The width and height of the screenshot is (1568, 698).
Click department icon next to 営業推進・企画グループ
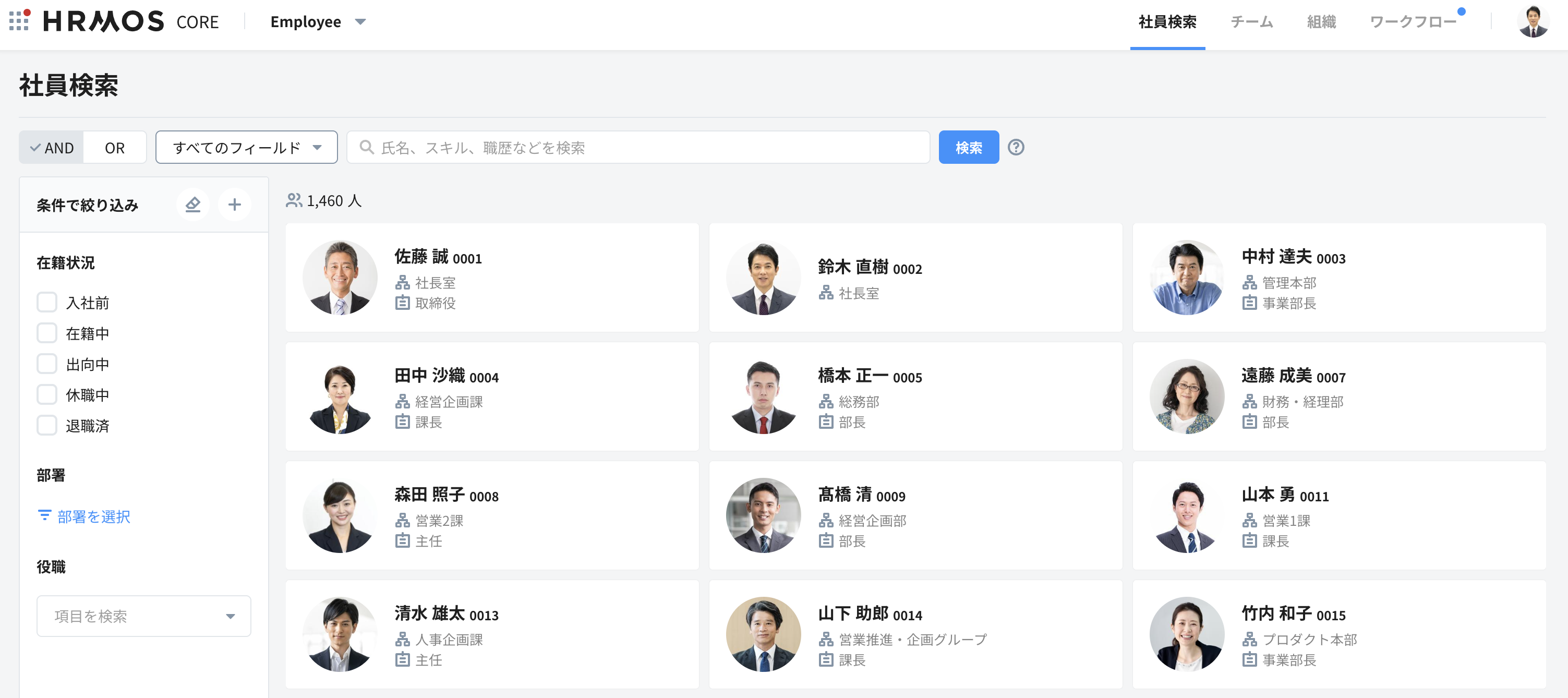[826, 640]
